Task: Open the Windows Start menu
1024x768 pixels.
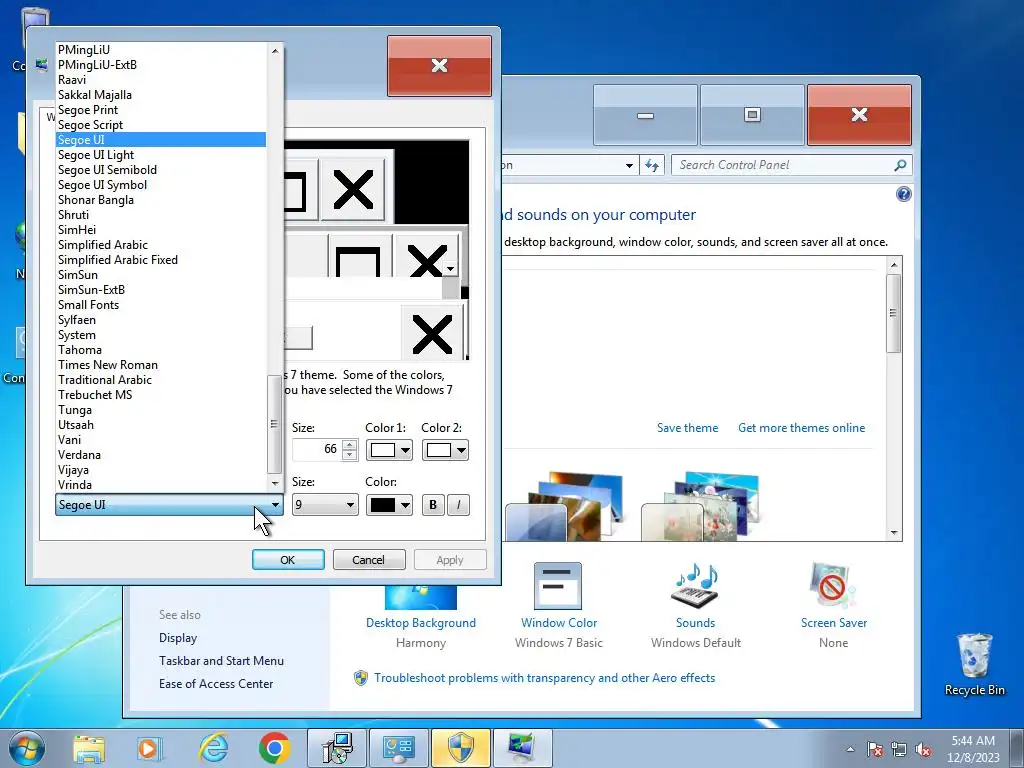Action: pyautogui.click(x=26, y=748)
